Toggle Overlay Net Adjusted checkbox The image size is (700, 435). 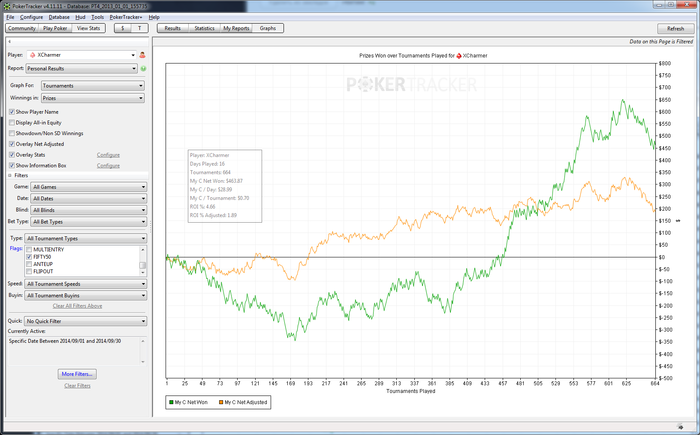[x=12, y=144]
